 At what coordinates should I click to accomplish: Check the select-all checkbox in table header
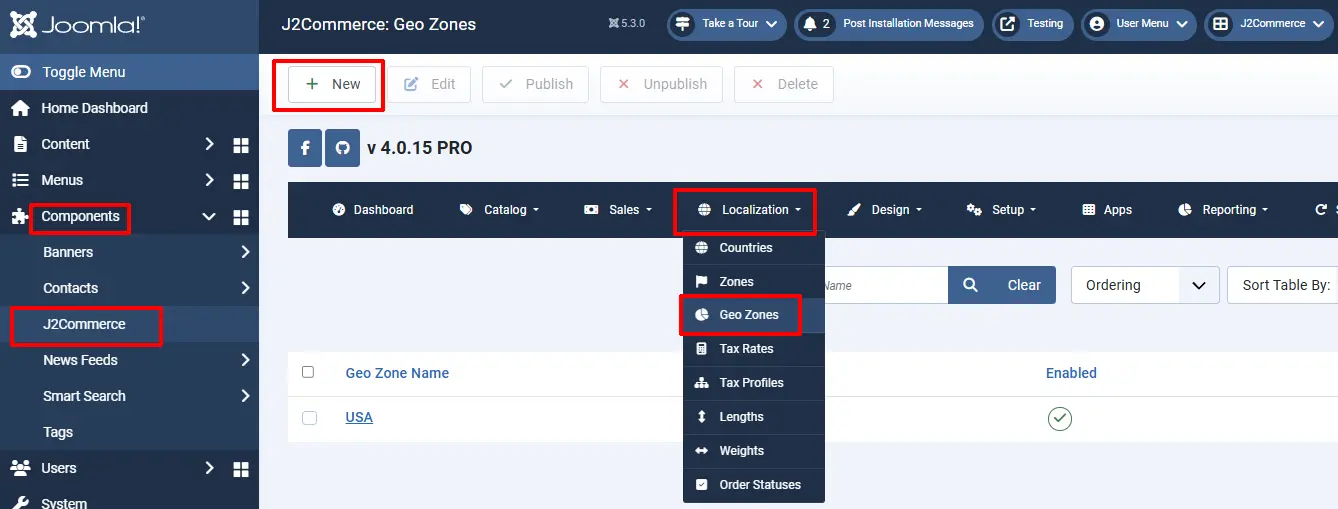[308, 372]
